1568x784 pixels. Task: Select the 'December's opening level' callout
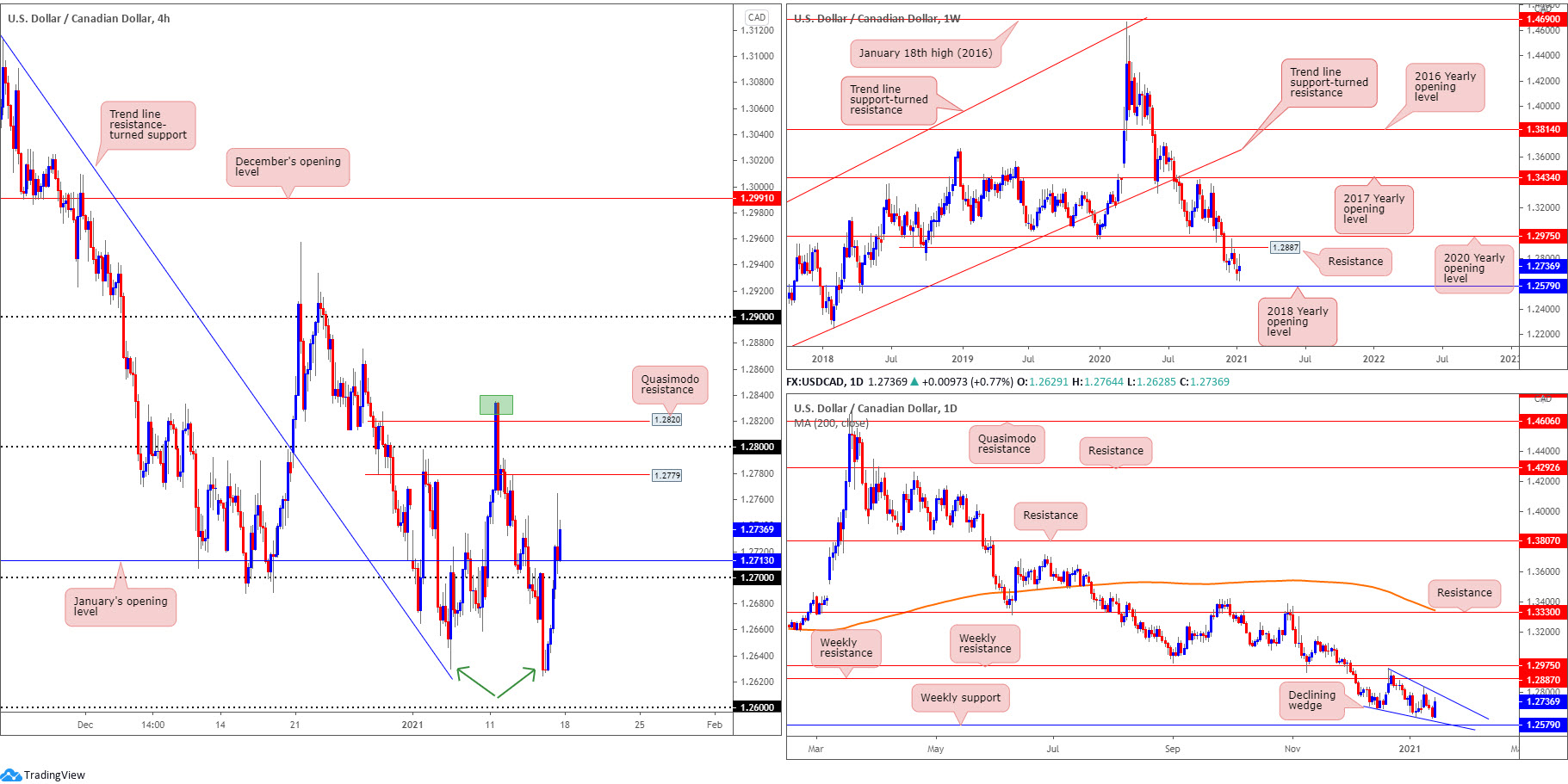click(x=288, y=167)
